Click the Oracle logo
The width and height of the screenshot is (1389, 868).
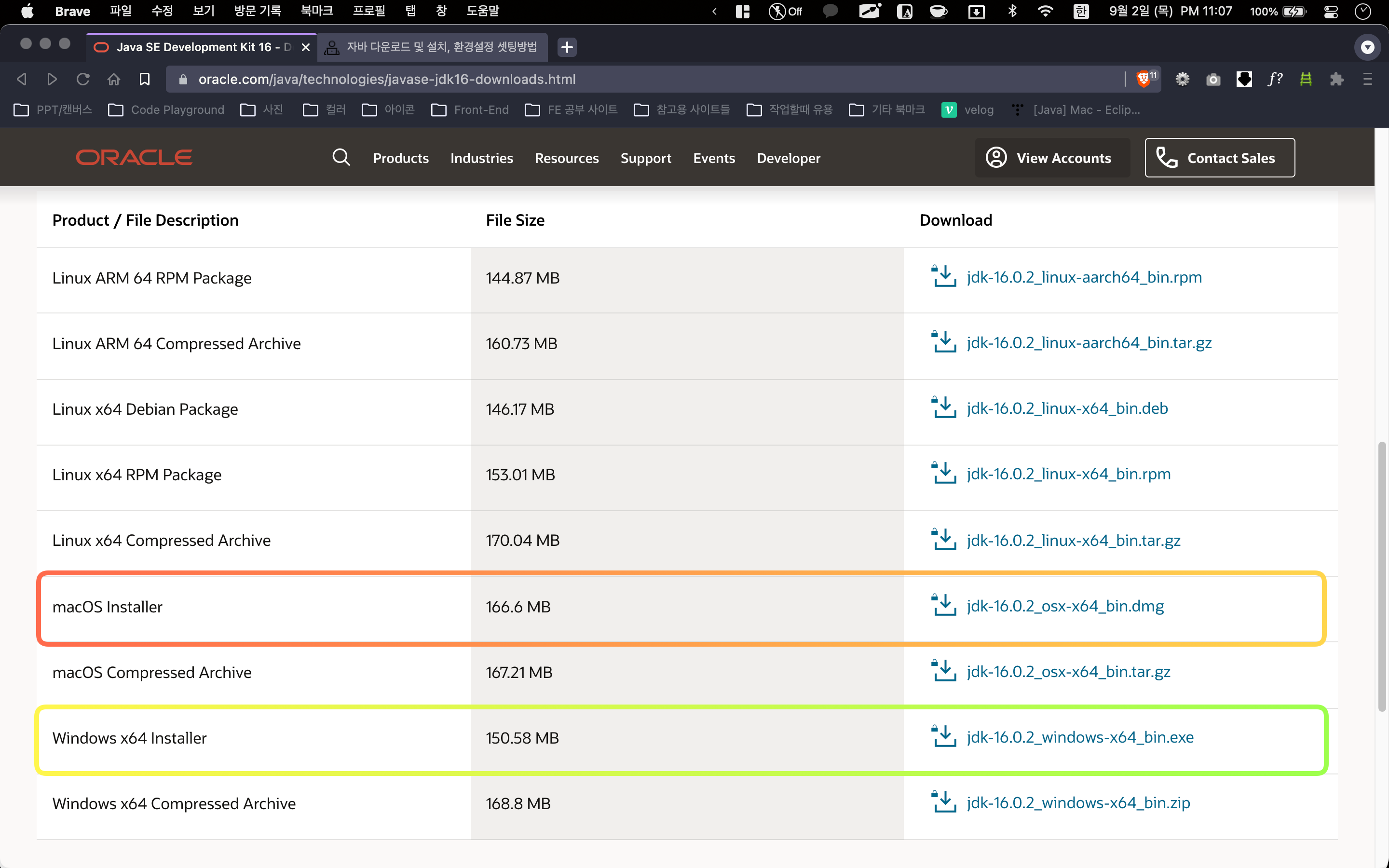point(134,157)
